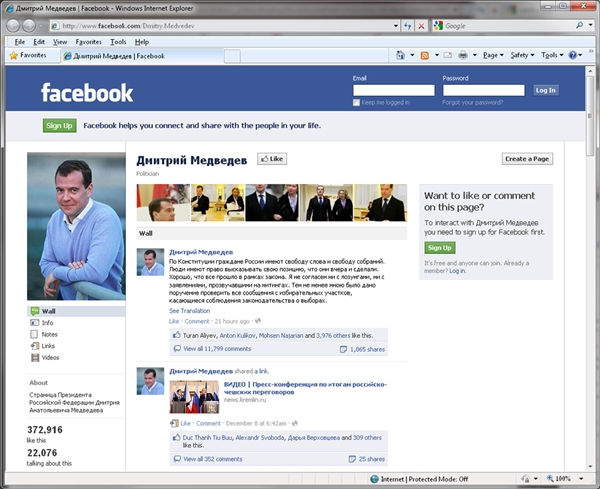
Task: Expand the Safety dropdown menu
Action: click(x=523, y=56)
